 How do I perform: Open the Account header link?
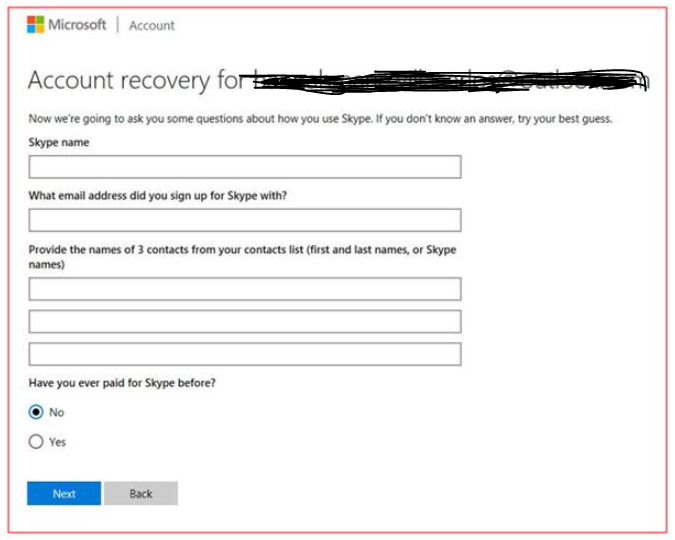pyautogui.click(x=152, y=25)
